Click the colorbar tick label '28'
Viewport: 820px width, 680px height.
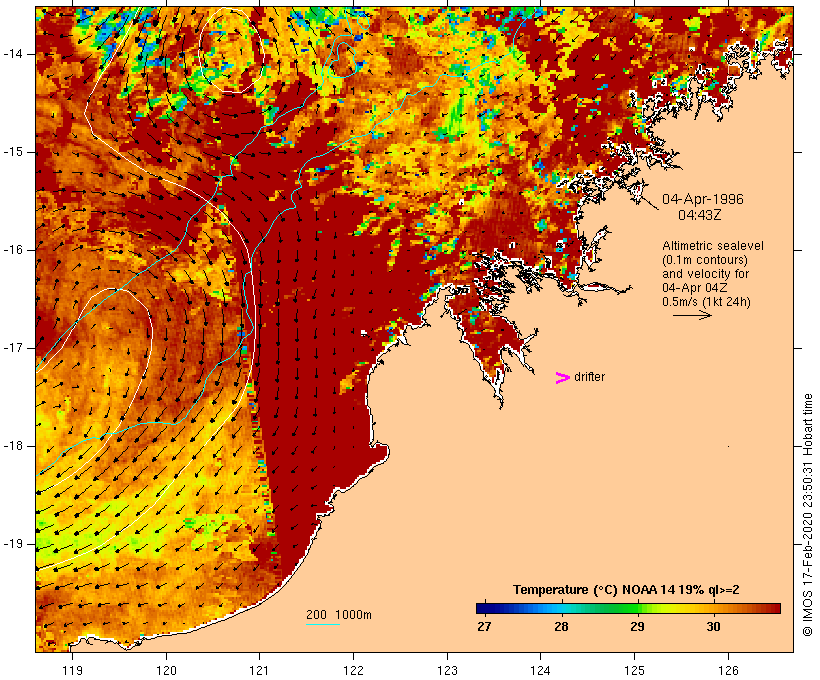tap(561, 627)
